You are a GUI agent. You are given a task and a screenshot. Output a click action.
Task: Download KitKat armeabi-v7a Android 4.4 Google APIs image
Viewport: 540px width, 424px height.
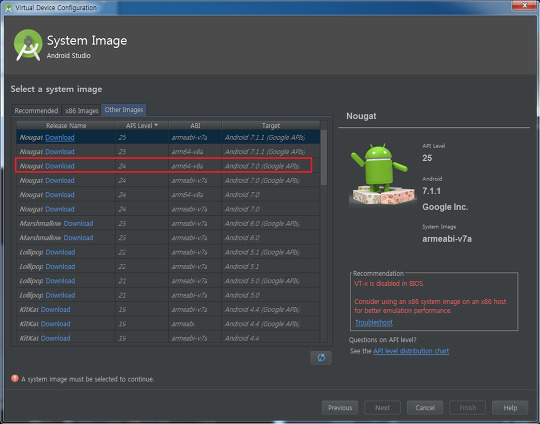tap(55, 310)
